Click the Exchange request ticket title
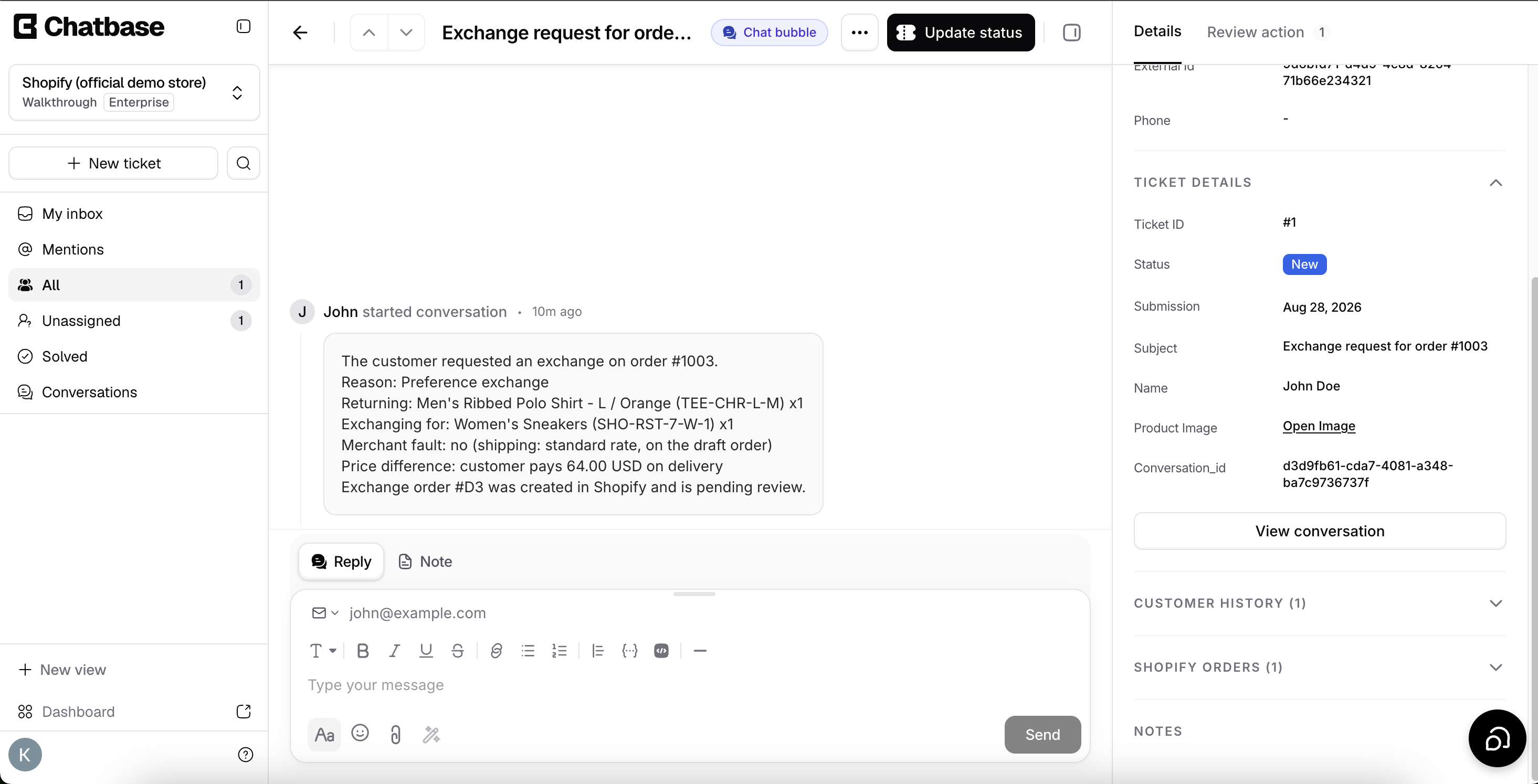1538x784 pixels. (x=566, y=32)
